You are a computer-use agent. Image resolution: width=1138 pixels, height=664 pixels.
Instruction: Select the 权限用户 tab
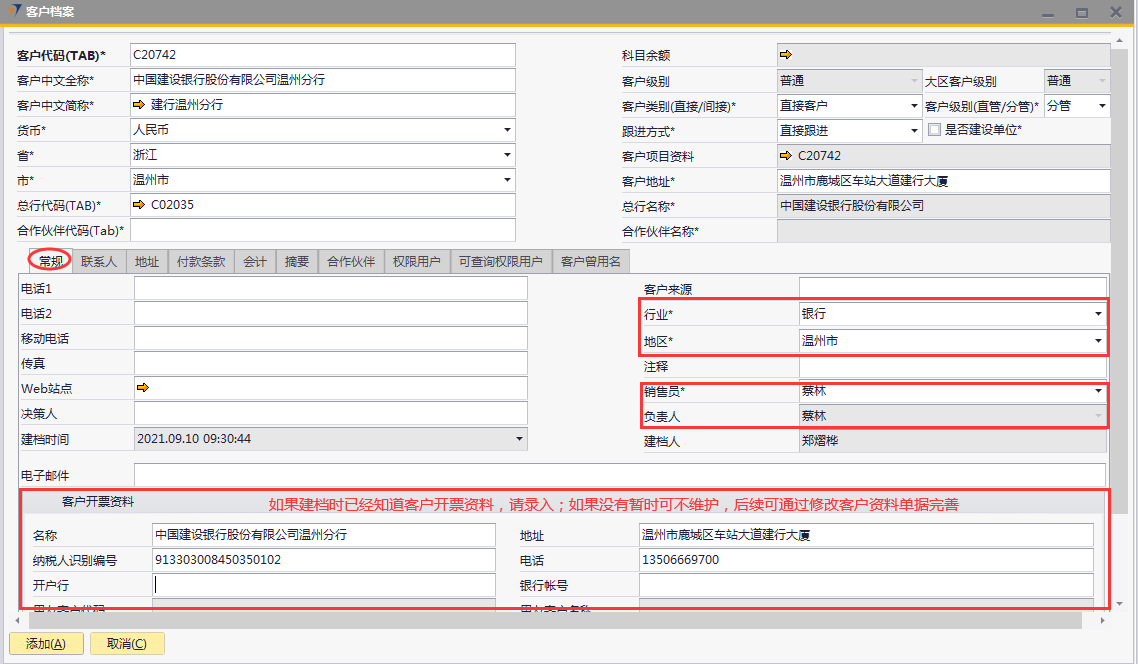(x=417, y=262)
